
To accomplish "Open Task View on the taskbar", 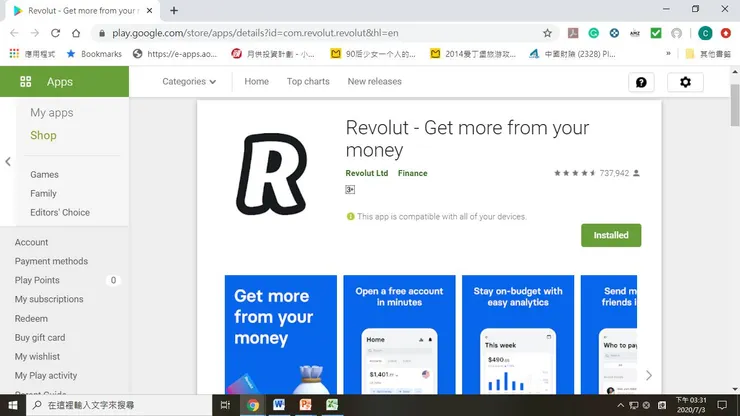I will click(x=225, y=405).
